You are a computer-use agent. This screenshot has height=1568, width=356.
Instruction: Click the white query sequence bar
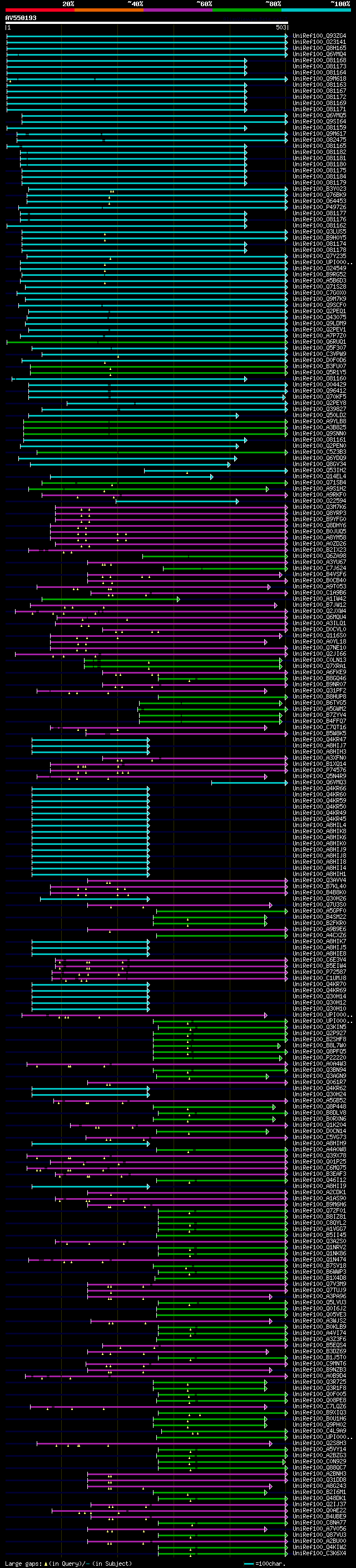147,23
